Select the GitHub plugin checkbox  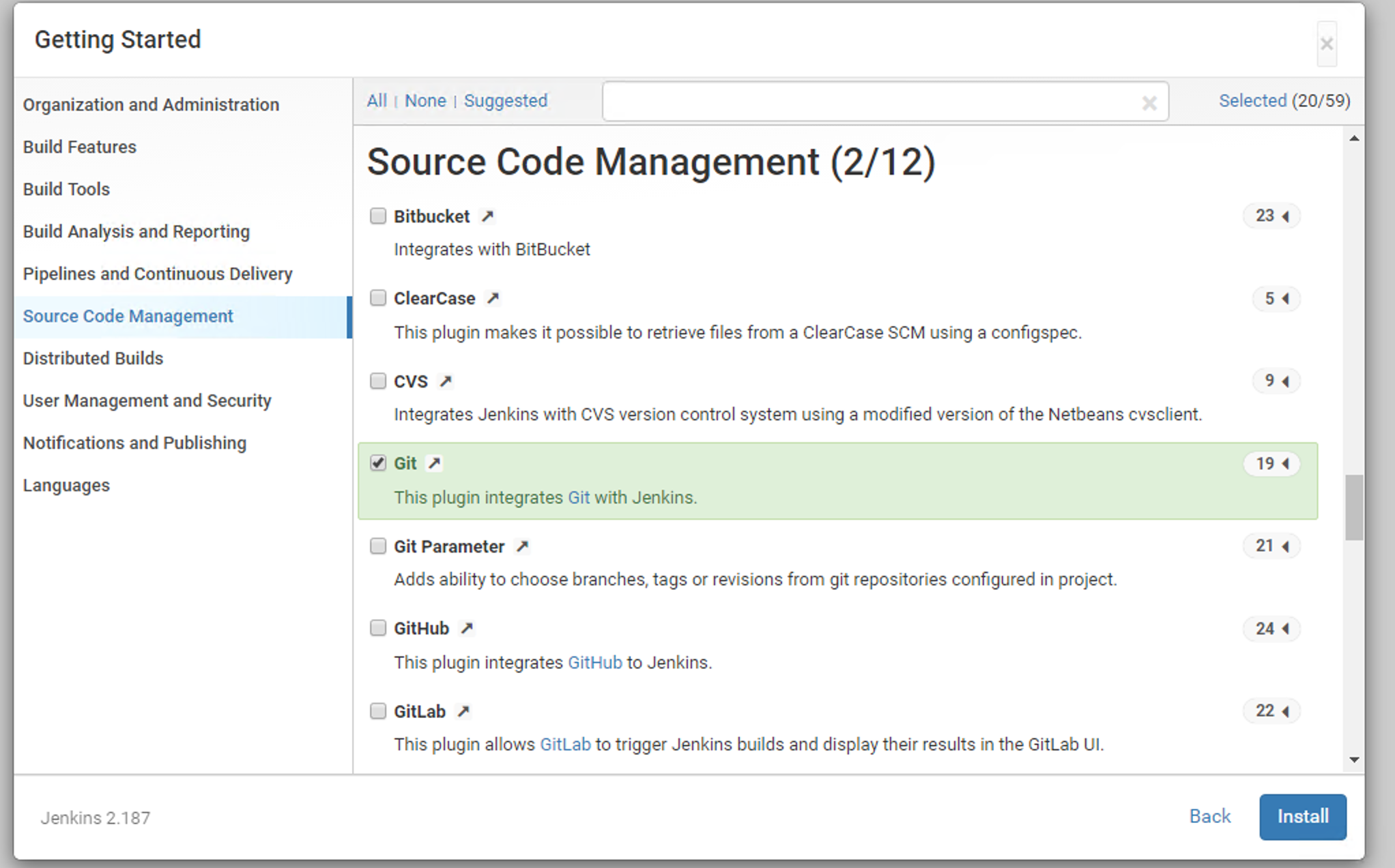378,628
